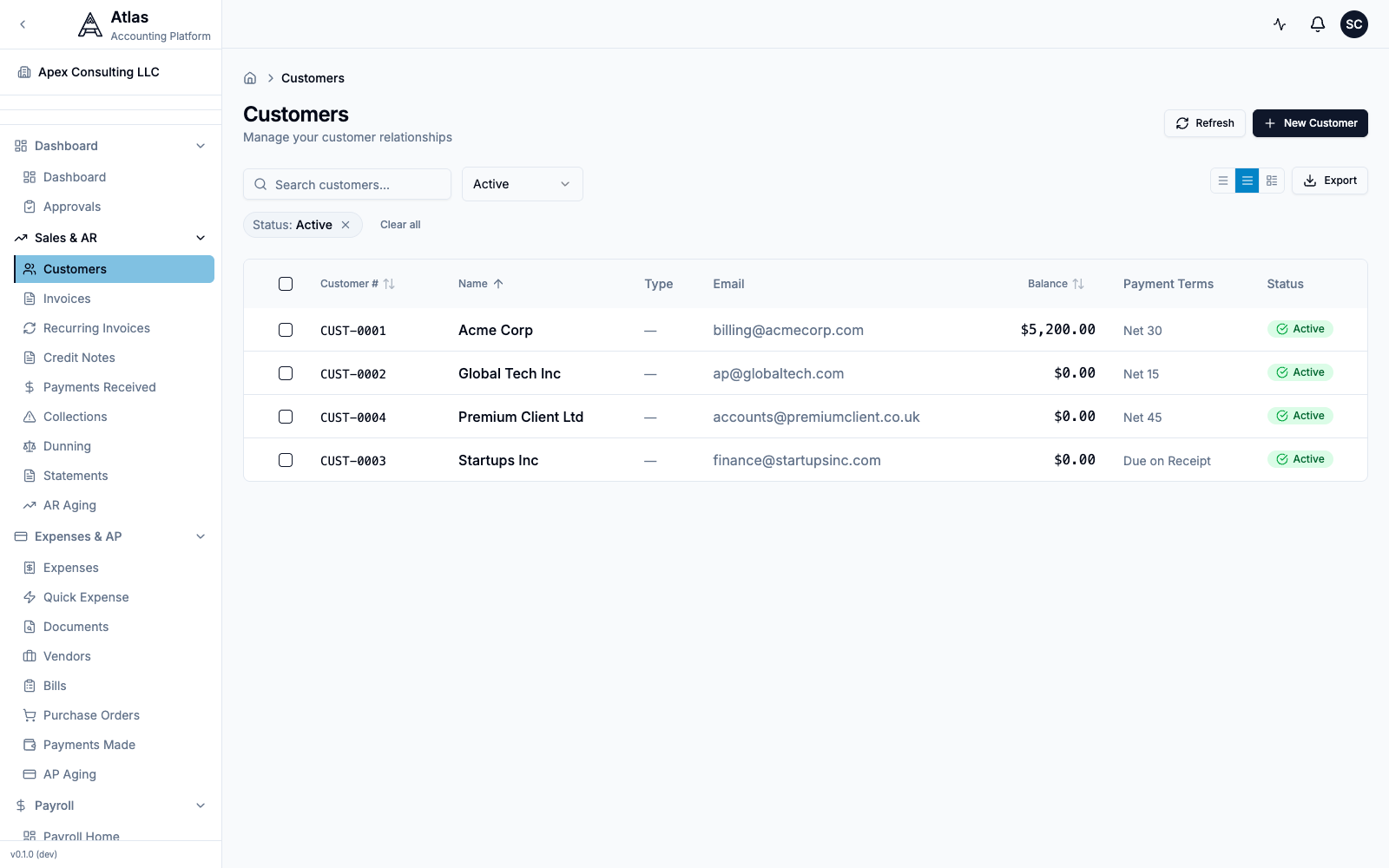Click CUST-0004 customer number

click(x=353, y=418)
